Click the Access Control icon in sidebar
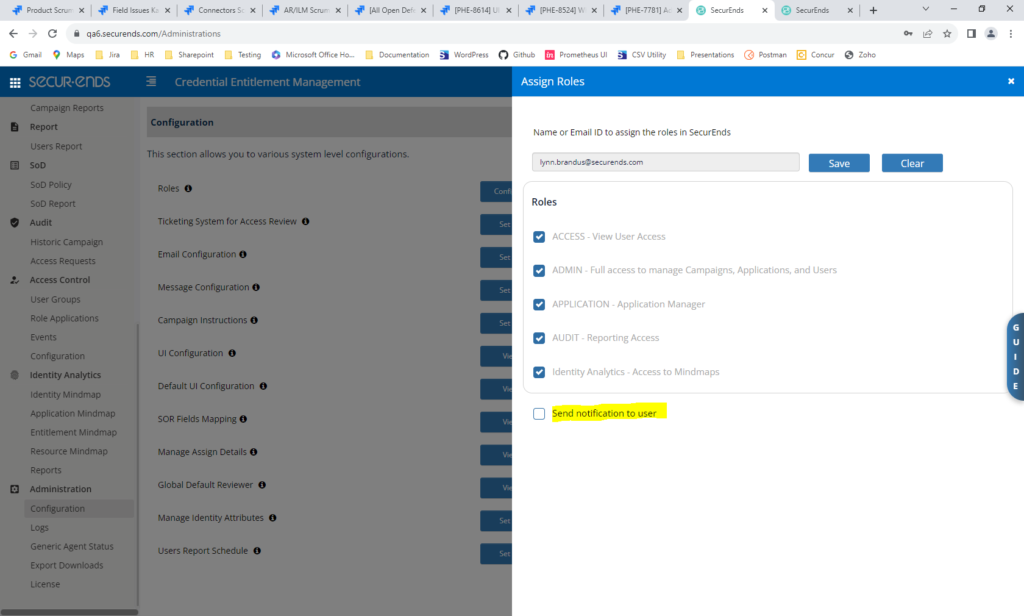This screenshot has width=1024, height=616. [14, 280]
